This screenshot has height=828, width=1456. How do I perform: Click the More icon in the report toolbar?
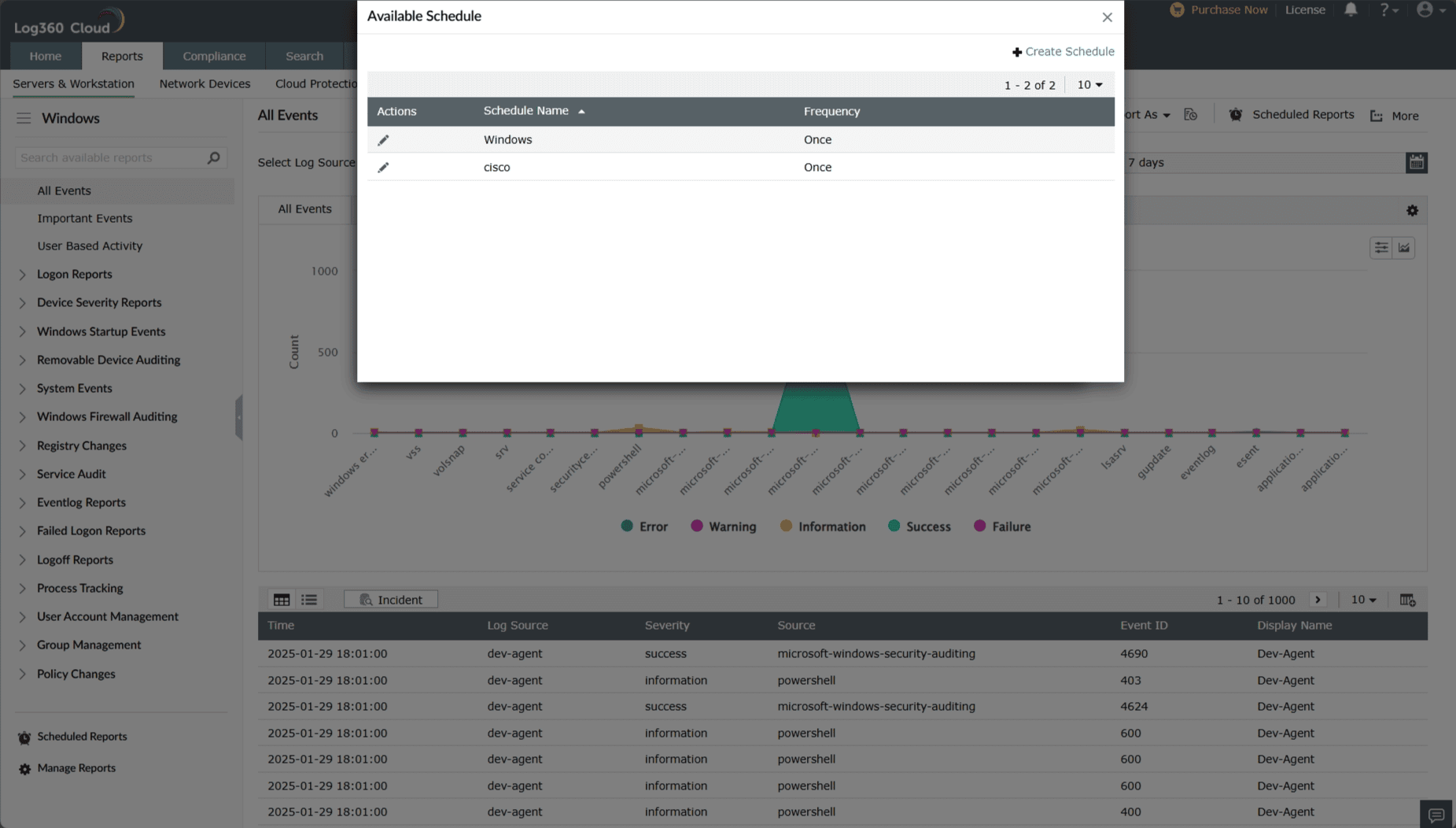pyautogui.click(x=1377, y=115)
